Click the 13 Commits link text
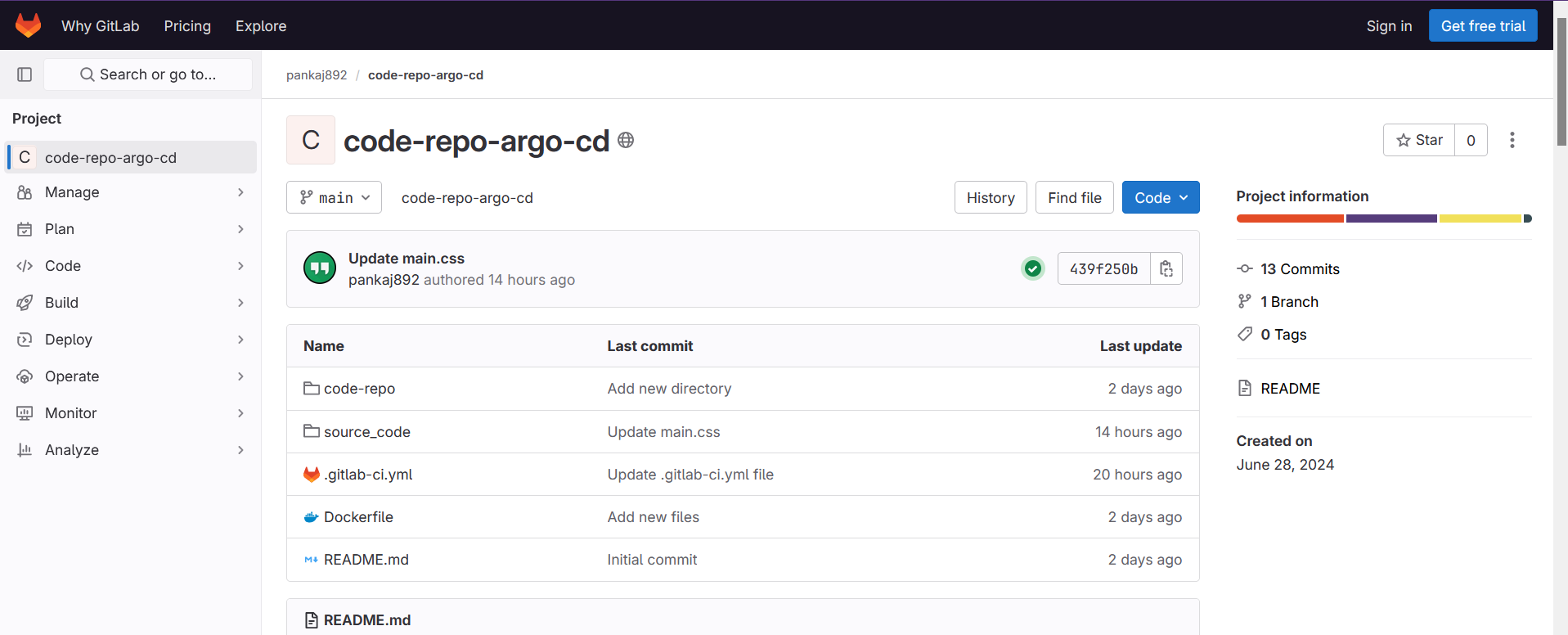 point(1300,268)
